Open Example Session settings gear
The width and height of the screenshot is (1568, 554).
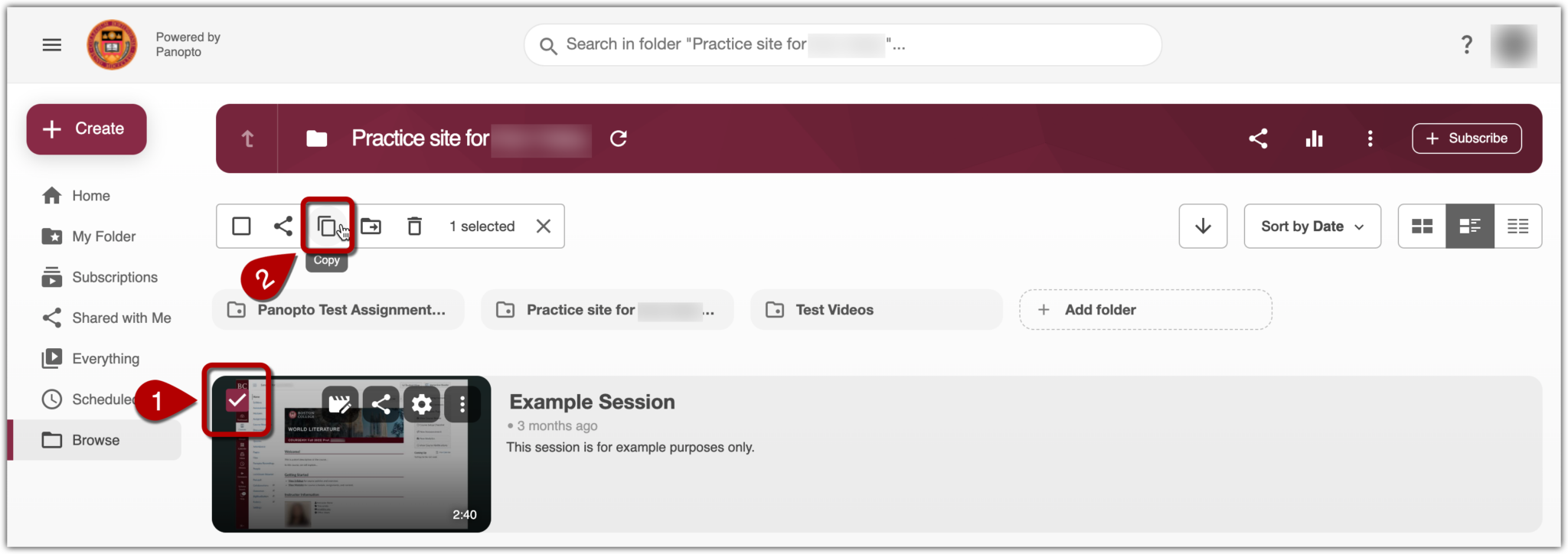click(421, 403)
